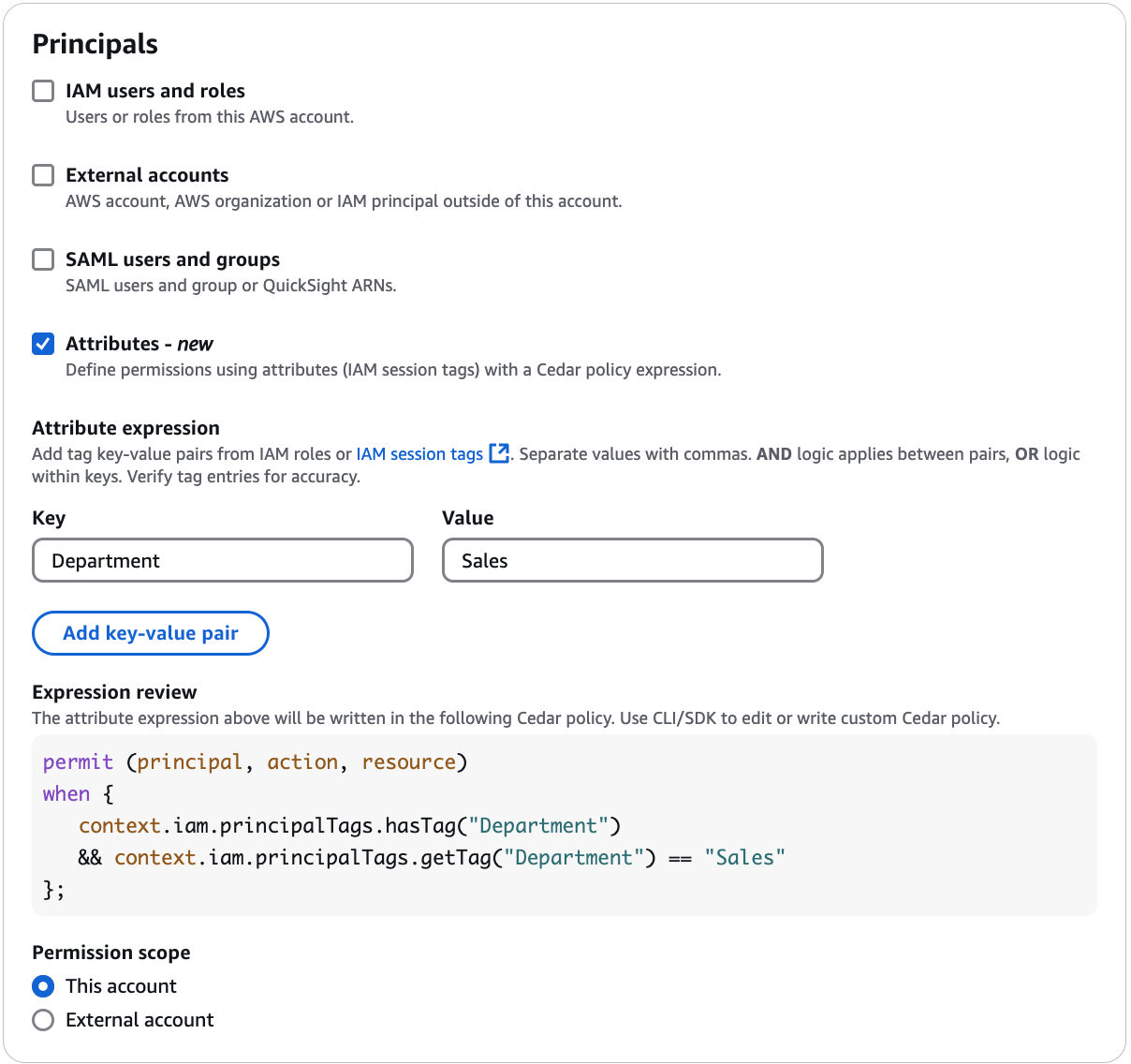
Task: Click the Expression review heading
Action: (x=114, y=691)
